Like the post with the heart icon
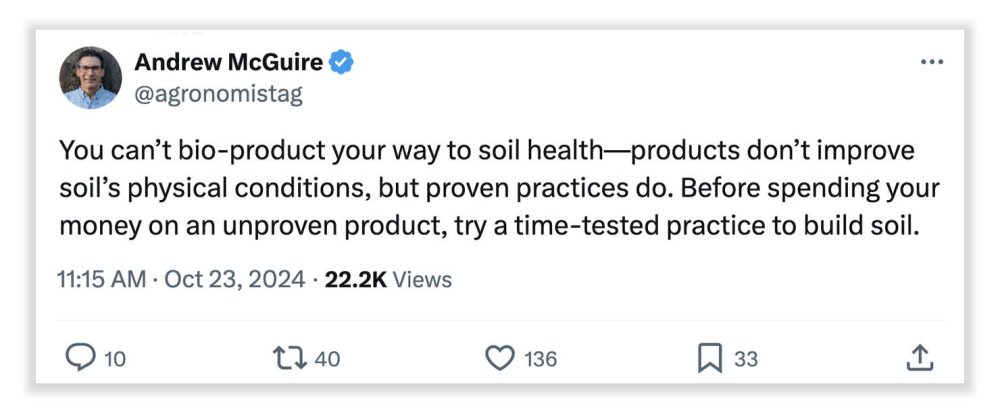 click(x=500, y=358)
